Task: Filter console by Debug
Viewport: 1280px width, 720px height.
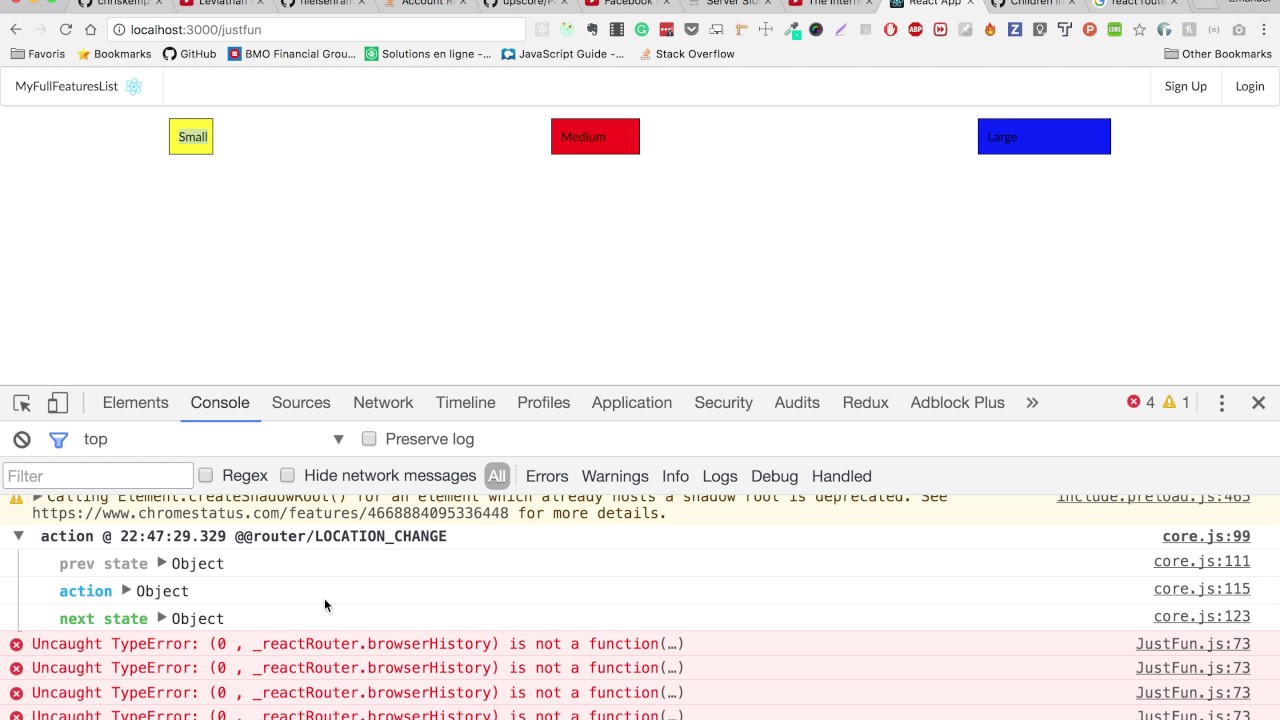Action: pyautogui.click(x=775, y=476)
